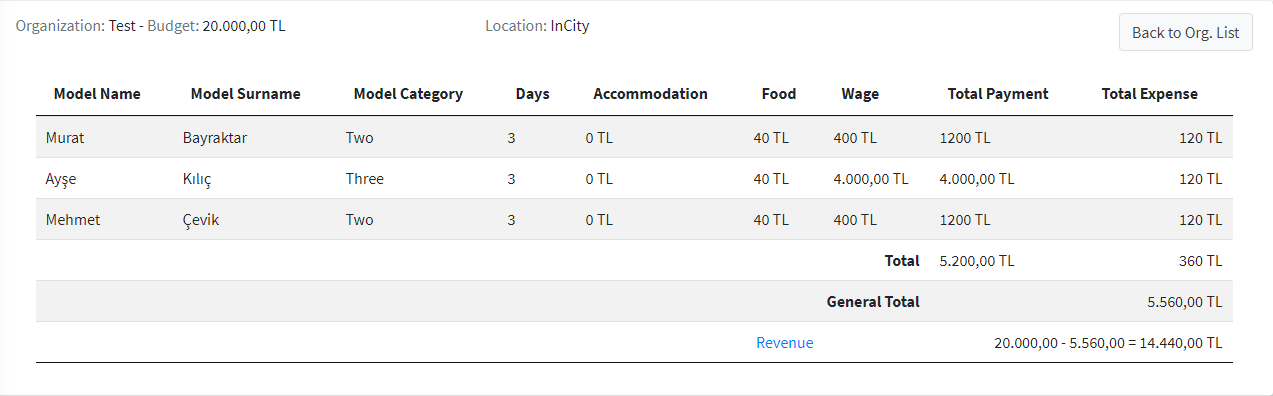Click the Total Expense column header
This screenshot has height=396, width=1273.
click(x=1149, y=94)
